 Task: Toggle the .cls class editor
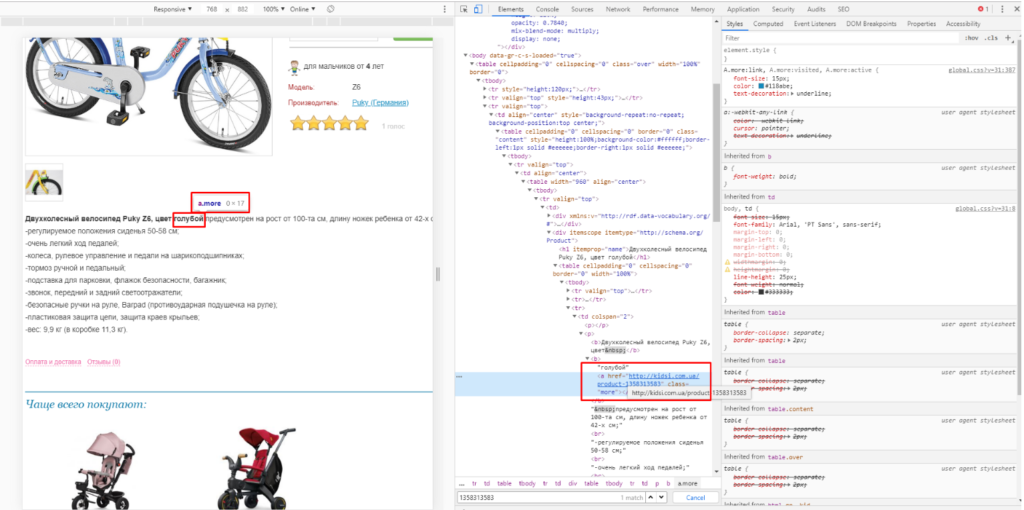(x=991, y=38)
